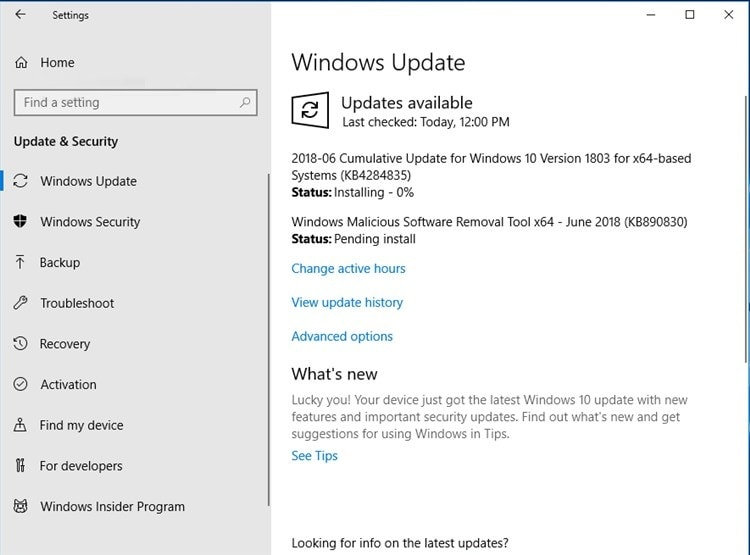Click the back arrow in Settings

point(20,14)
